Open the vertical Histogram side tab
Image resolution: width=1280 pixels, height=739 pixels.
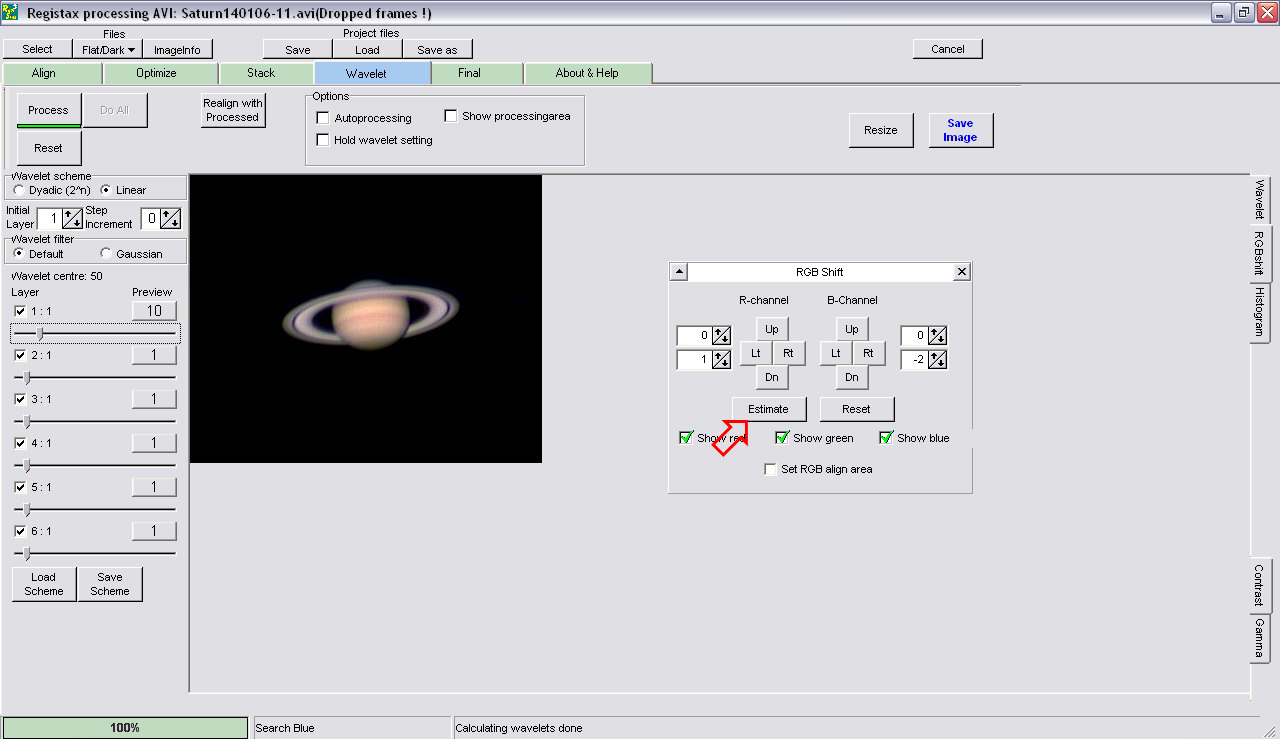1260,313
